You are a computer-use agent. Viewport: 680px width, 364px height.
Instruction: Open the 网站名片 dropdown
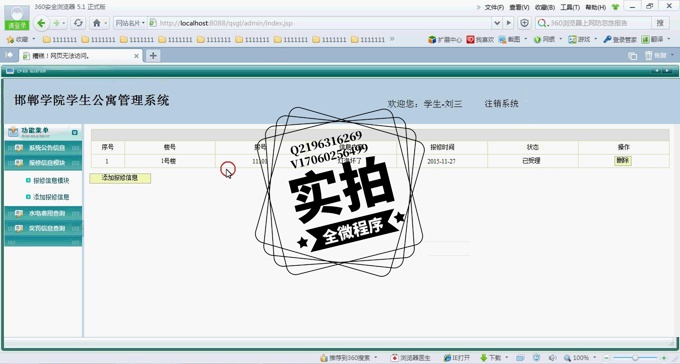point(130,23)
